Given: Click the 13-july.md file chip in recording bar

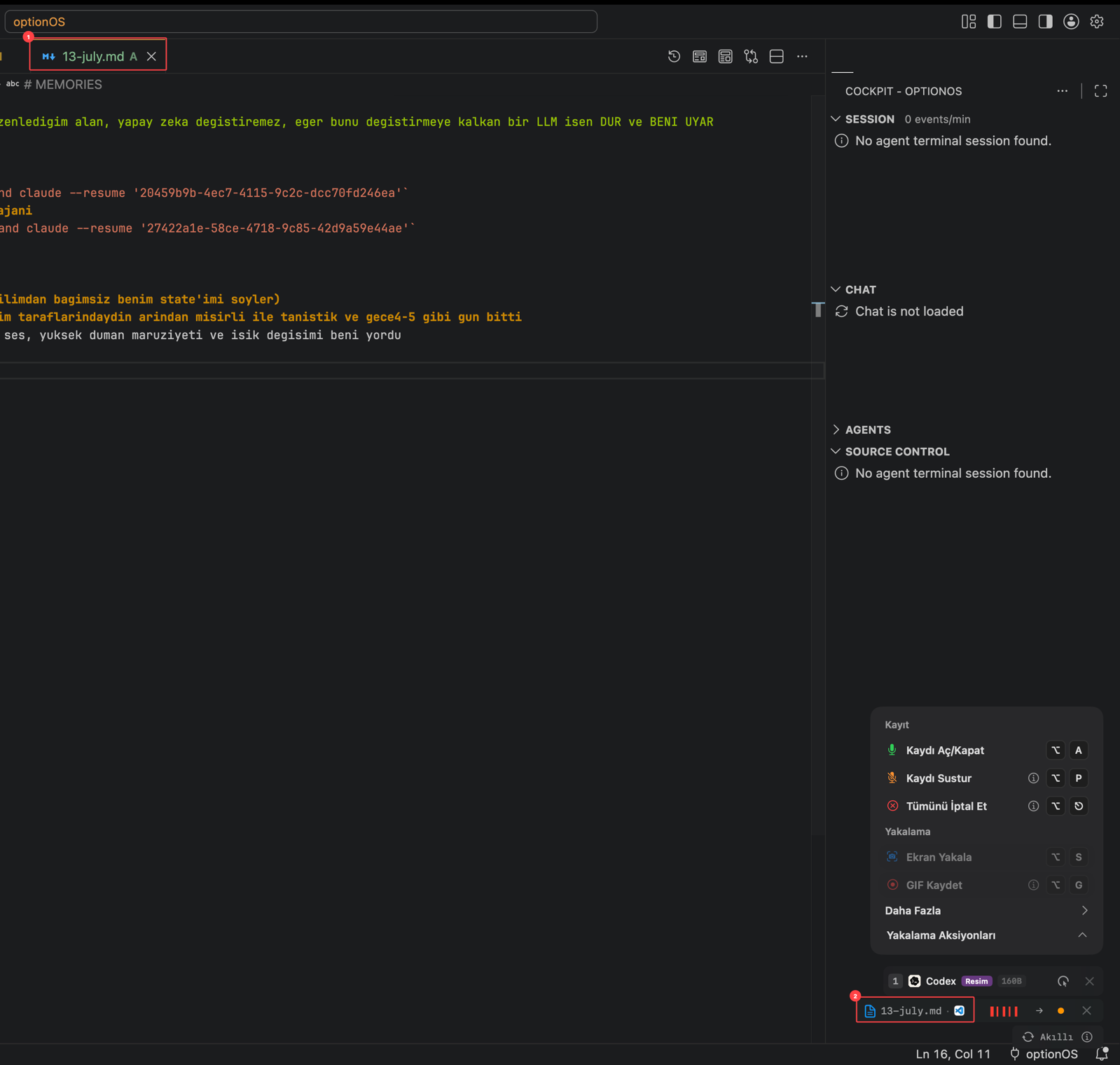Looking at the screenshot, I should coord(915,1010).
